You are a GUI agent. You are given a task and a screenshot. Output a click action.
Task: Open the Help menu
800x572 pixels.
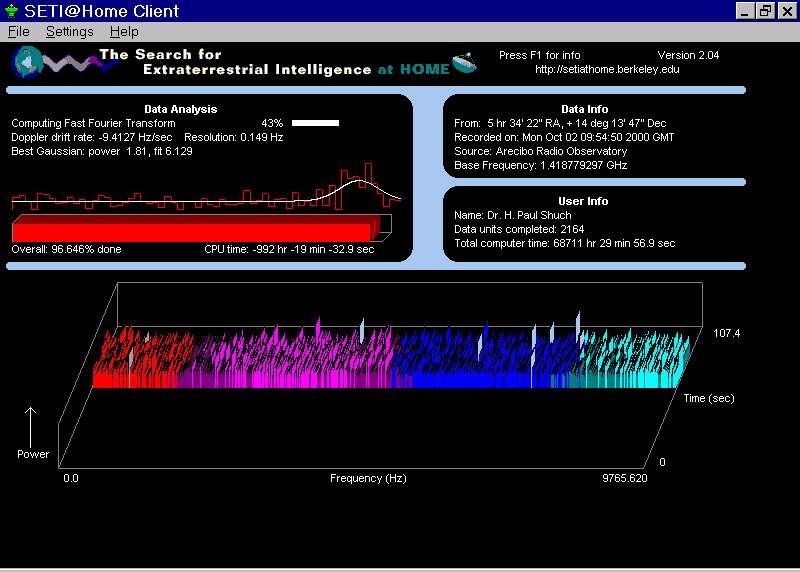tap(124, 32)
